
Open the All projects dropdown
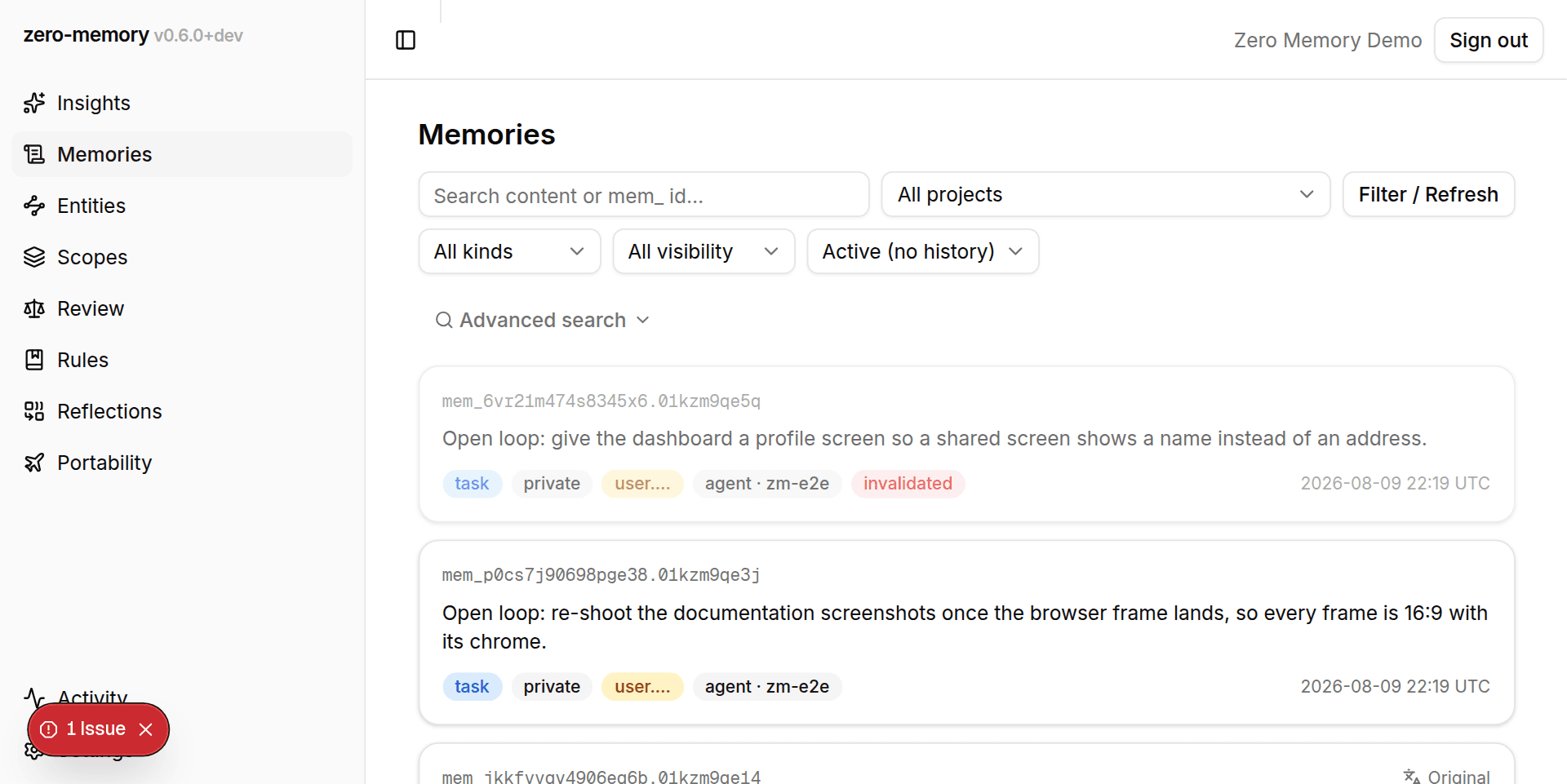coord(1106,194)
